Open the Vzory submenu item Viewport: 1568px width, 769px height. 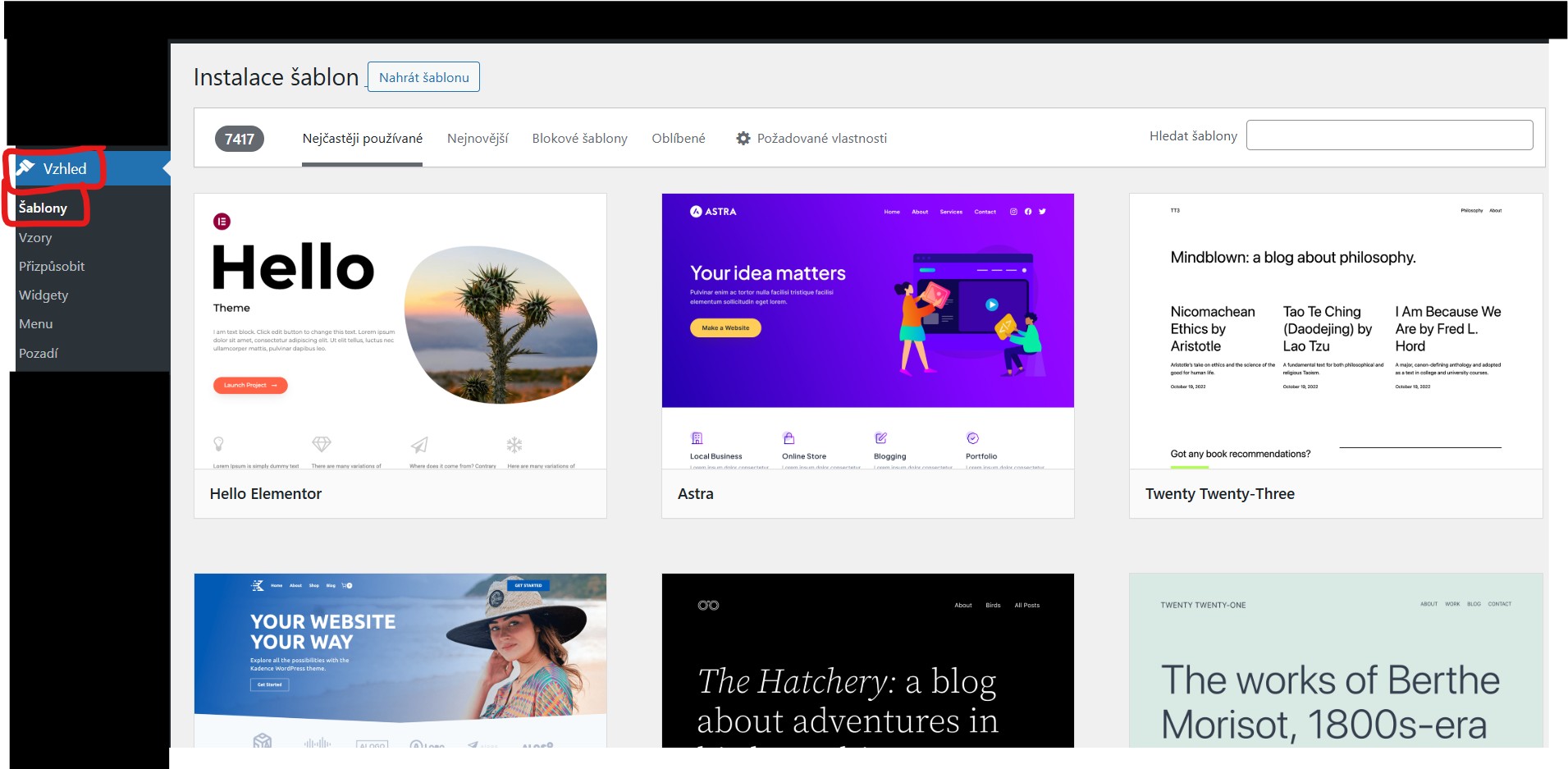click(35, 238)
